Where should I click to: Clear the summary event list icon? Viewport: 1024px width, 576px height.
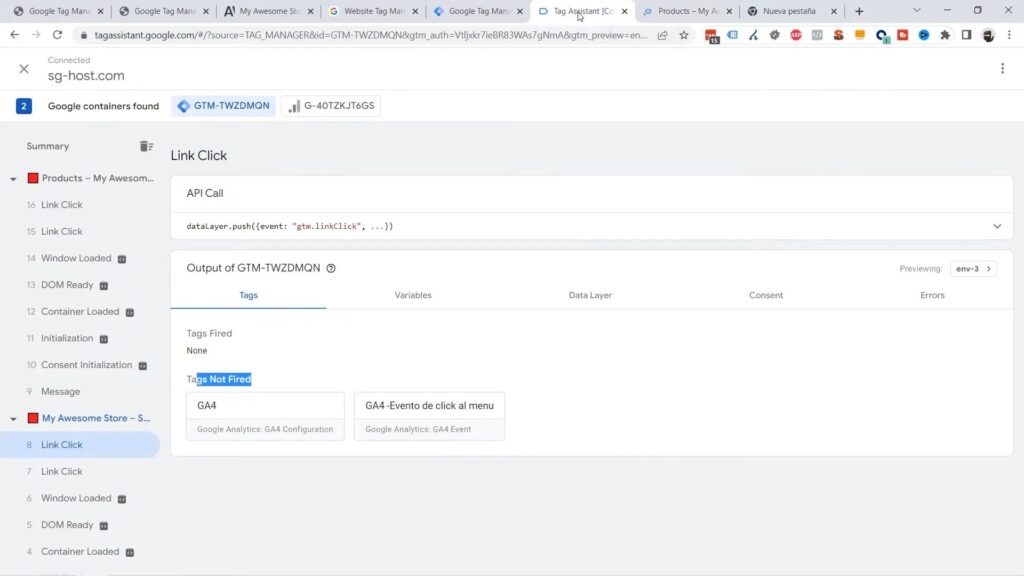point(146,146)
